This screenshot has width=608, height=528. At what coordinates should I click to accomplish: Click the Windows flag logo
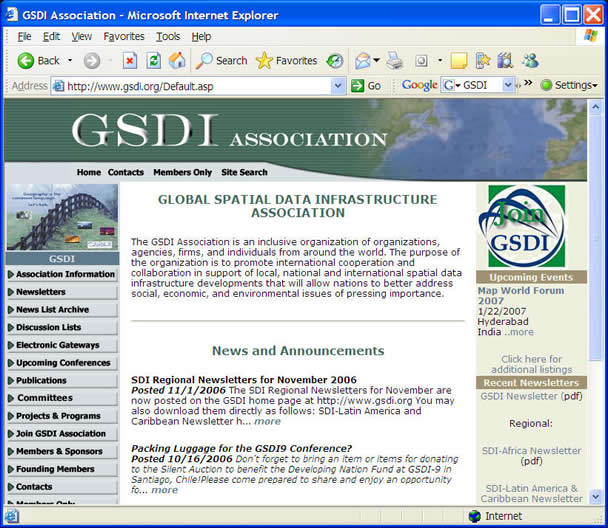pyautogui.click(x=591, y=36)
